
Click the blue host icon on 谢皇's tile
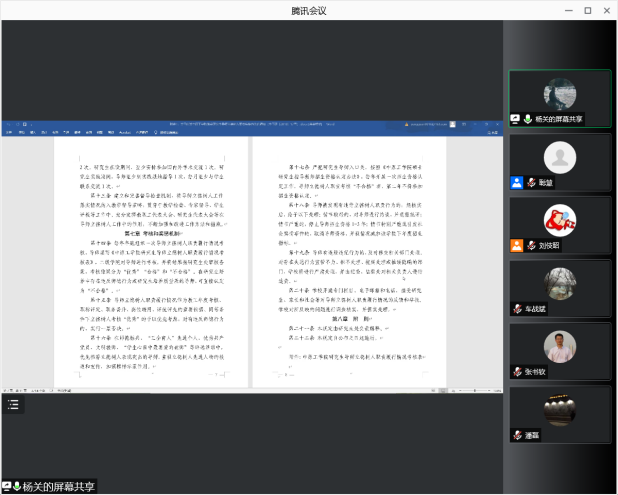tap(516, 183)
